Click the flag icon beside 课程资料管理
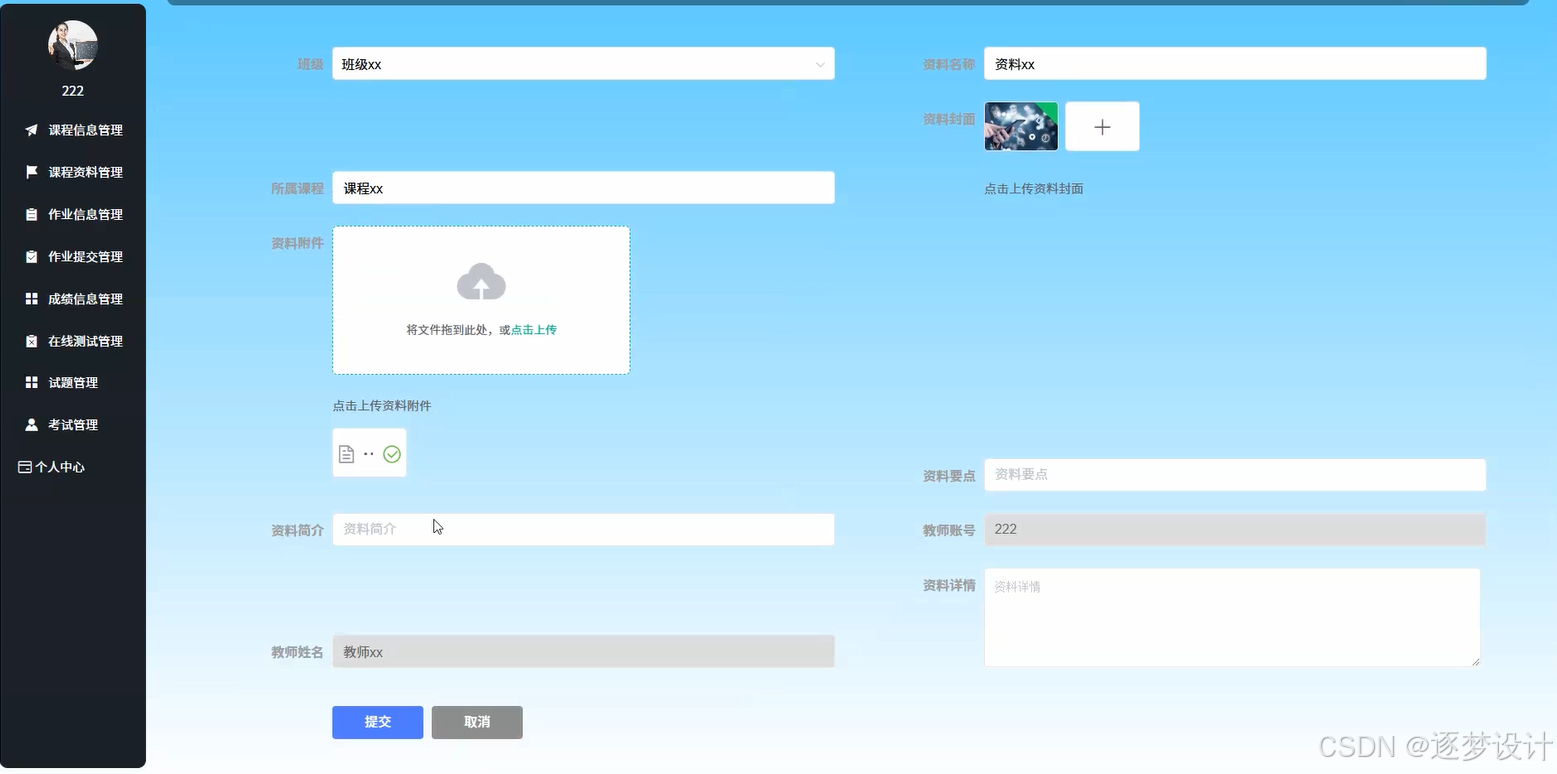The width and height of the screenshot is (1557, 774). (31, 172)
